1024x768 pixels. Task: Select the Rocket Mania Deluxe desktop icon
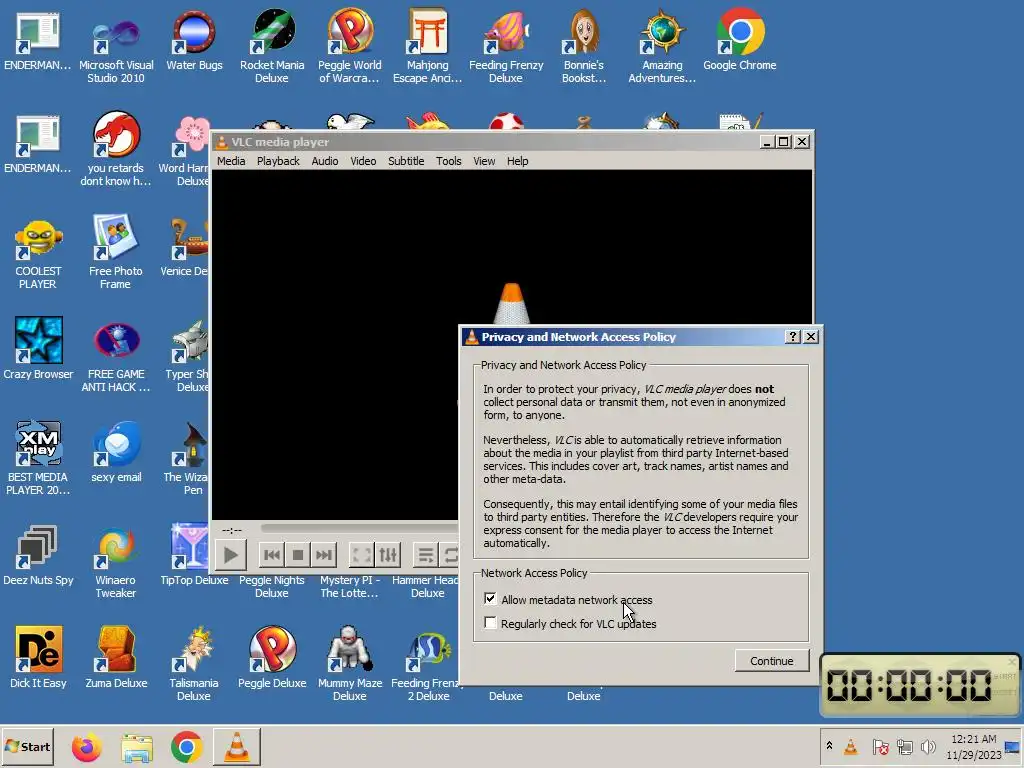pos(272,46)
